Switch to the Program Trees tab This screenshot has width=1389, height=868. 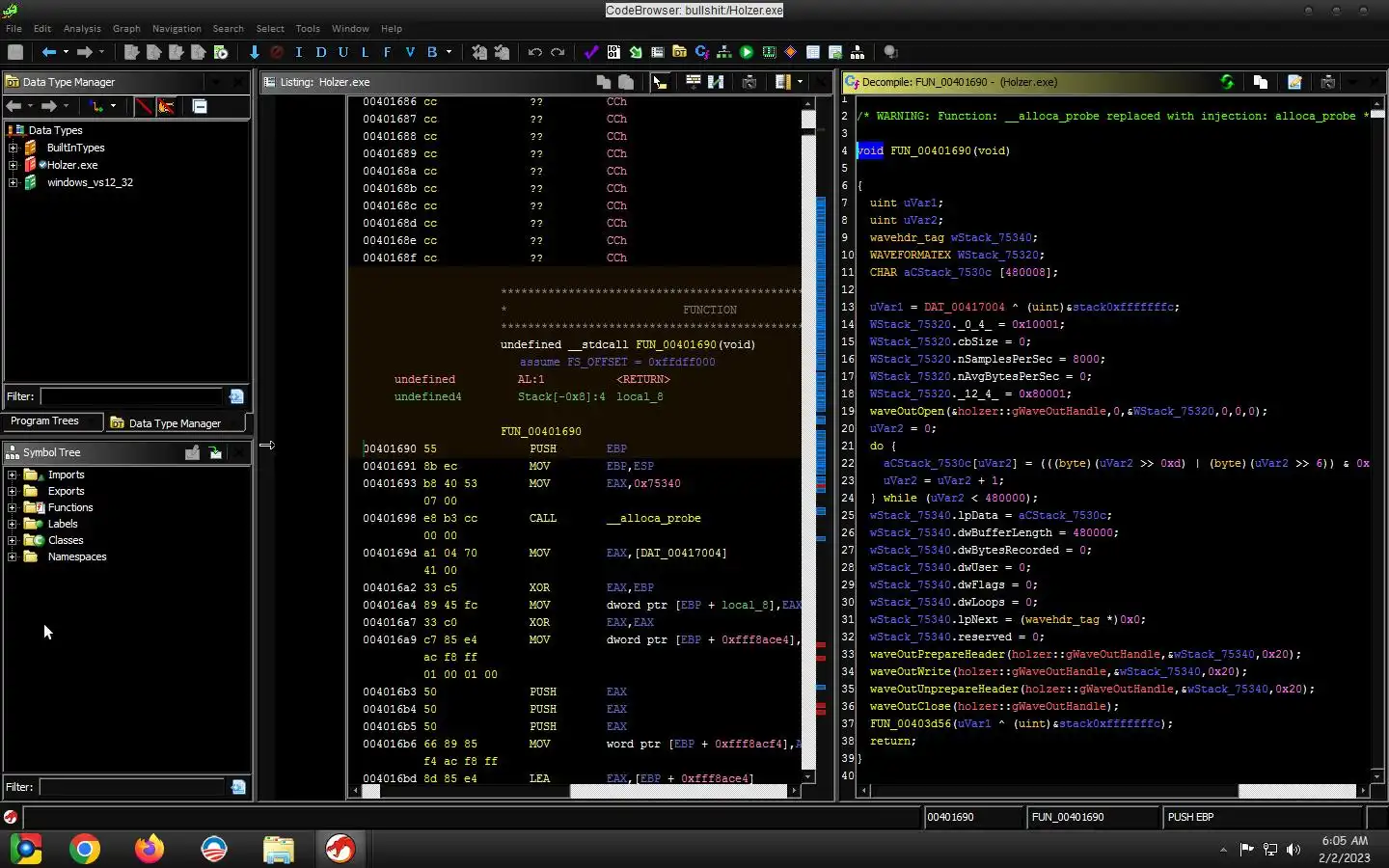click(44, 421)
